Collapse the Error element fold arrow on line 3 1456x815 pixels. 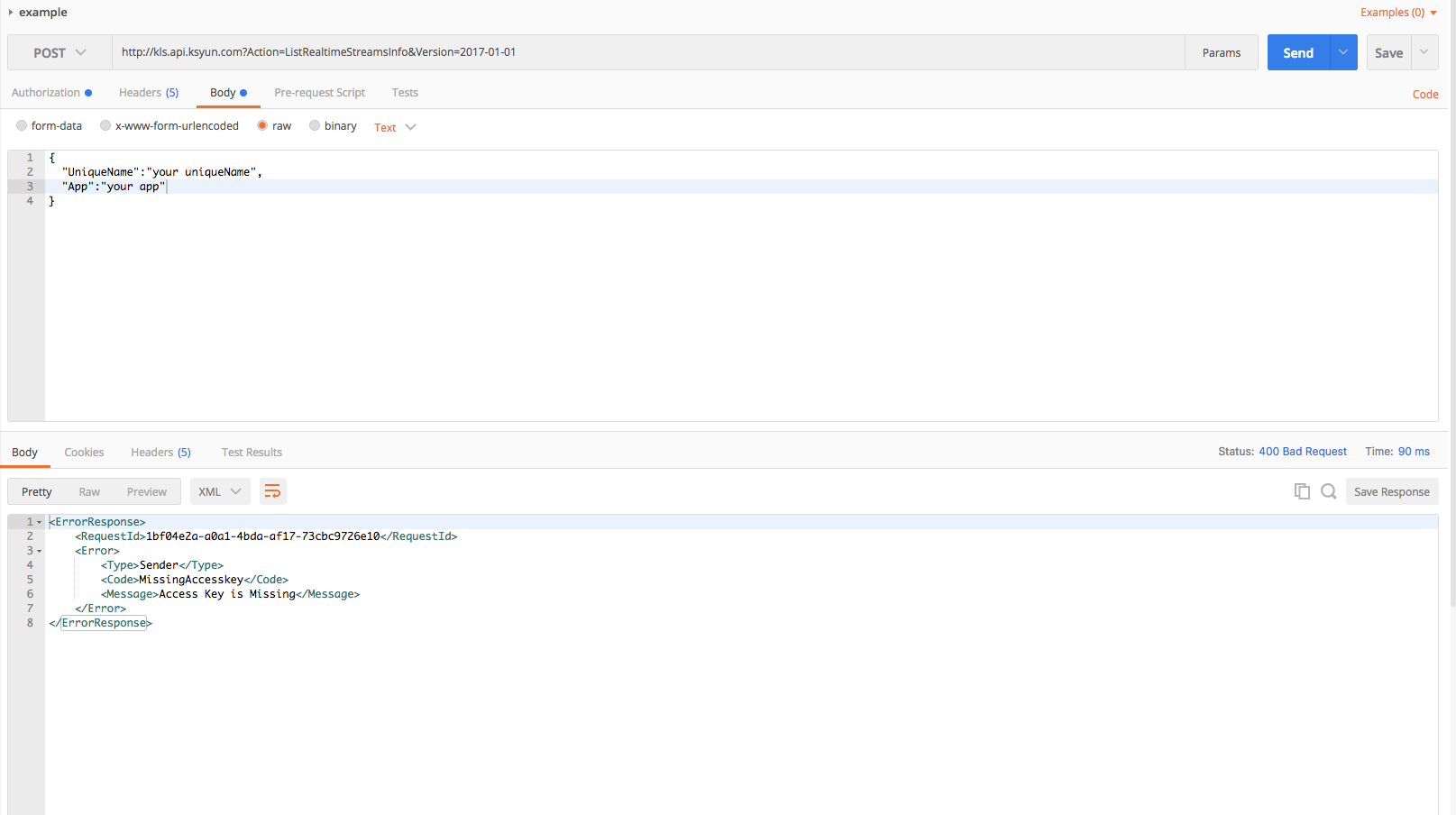(40, 551)
